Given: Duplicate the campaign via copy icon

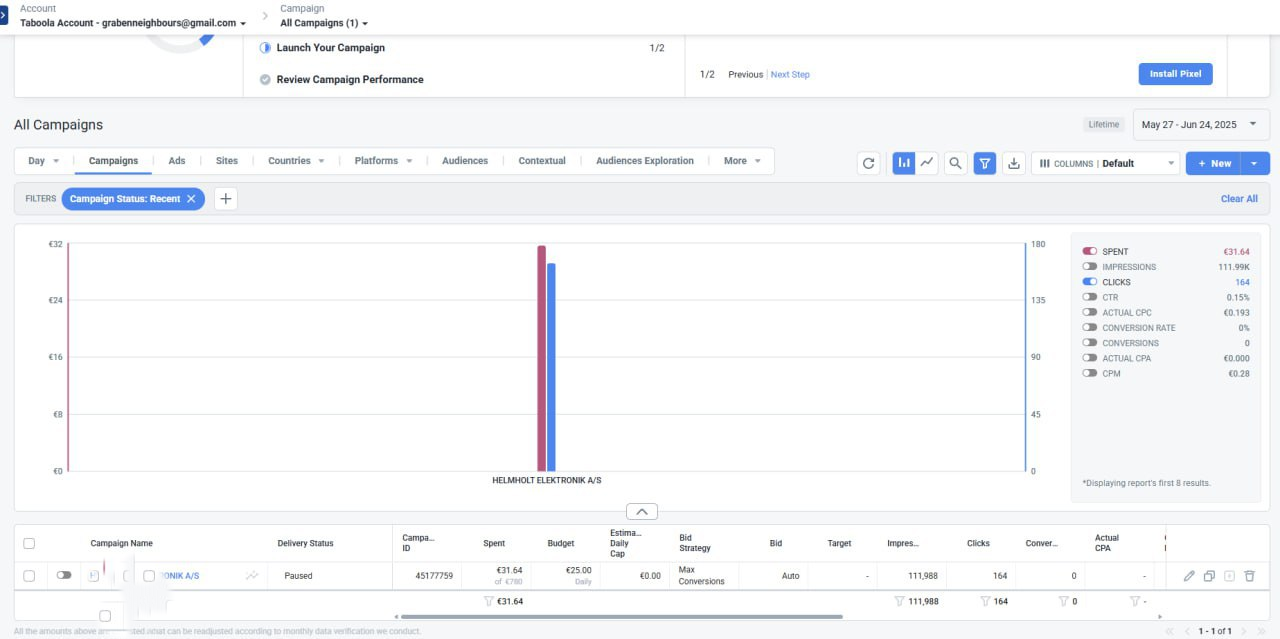Looking at the screenshot, I should pos(1209,575).
